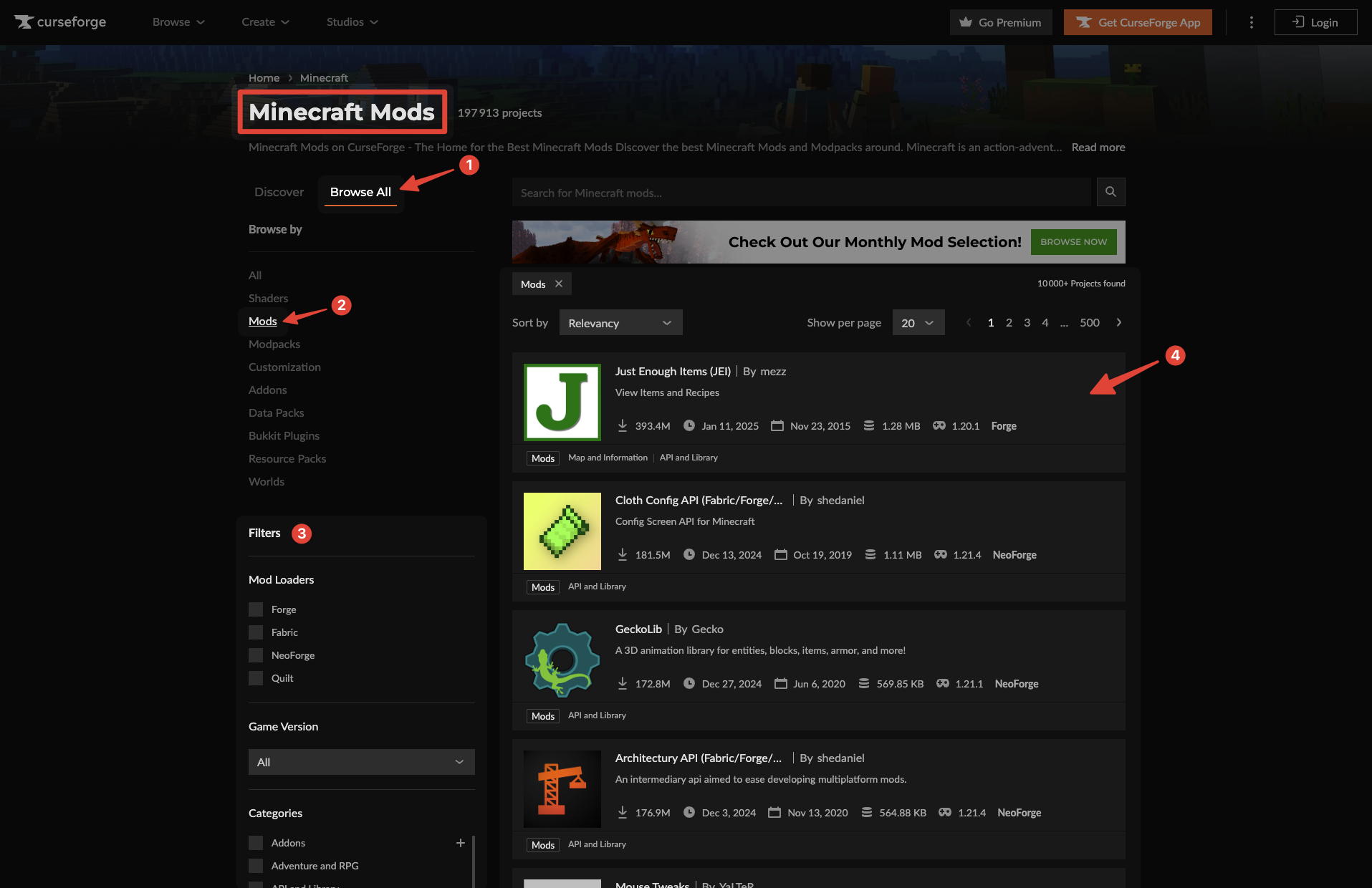Switch to the Discover tab
Screen dimensions: 1372x888
pos(279,192)
